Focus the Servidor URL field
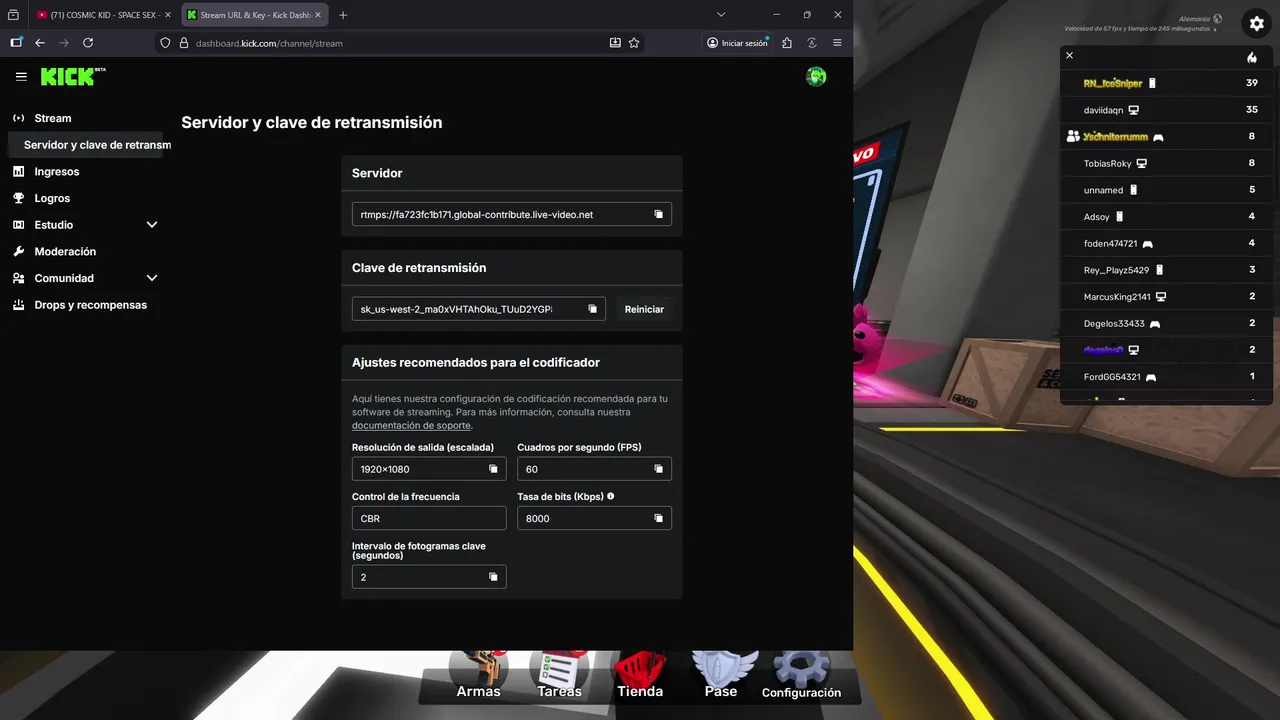This screenshot has height=720, width=1280. pyautogui.click(x=511, y=214)
